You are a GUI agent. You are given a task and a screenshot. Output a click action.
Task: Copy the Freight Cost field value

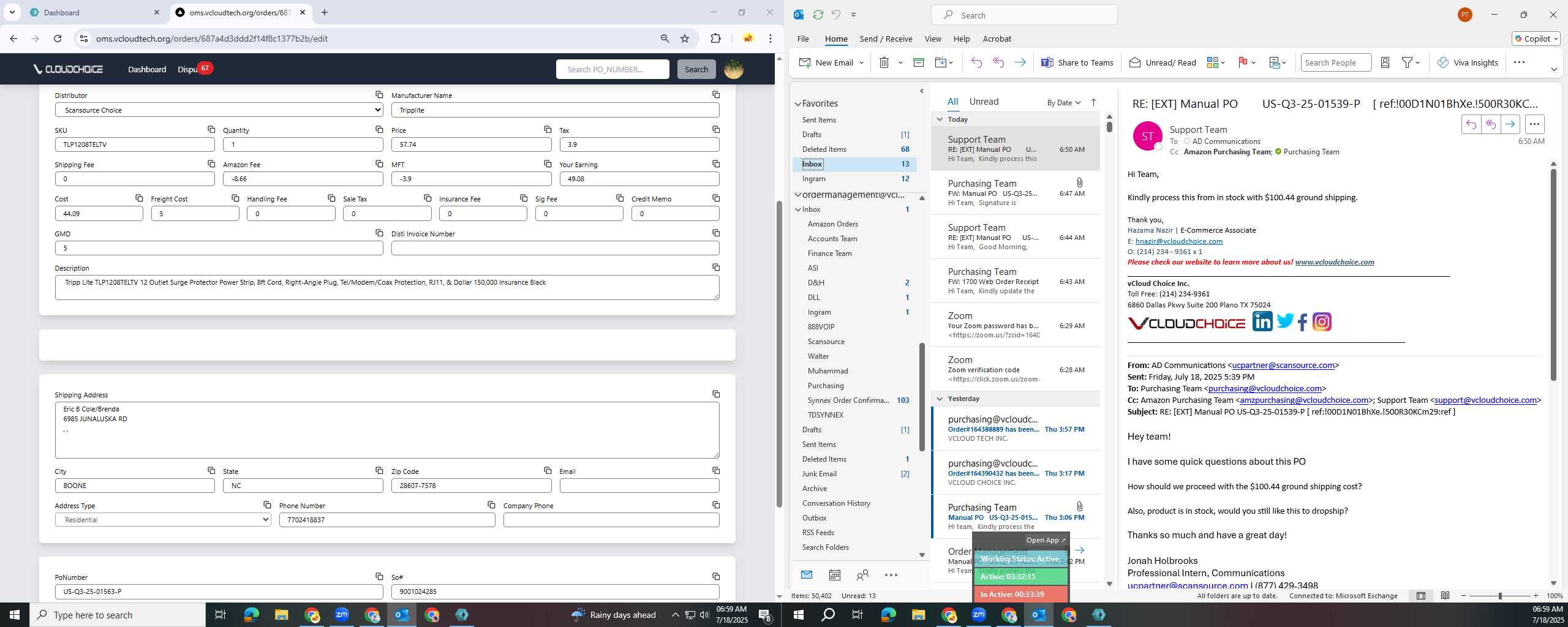(235, 198)
